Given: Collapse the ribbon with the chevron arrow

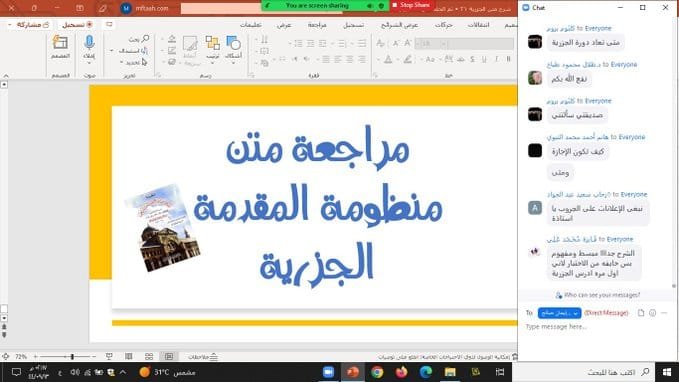Looking at the screenshot, I should (x=6, y=75).
